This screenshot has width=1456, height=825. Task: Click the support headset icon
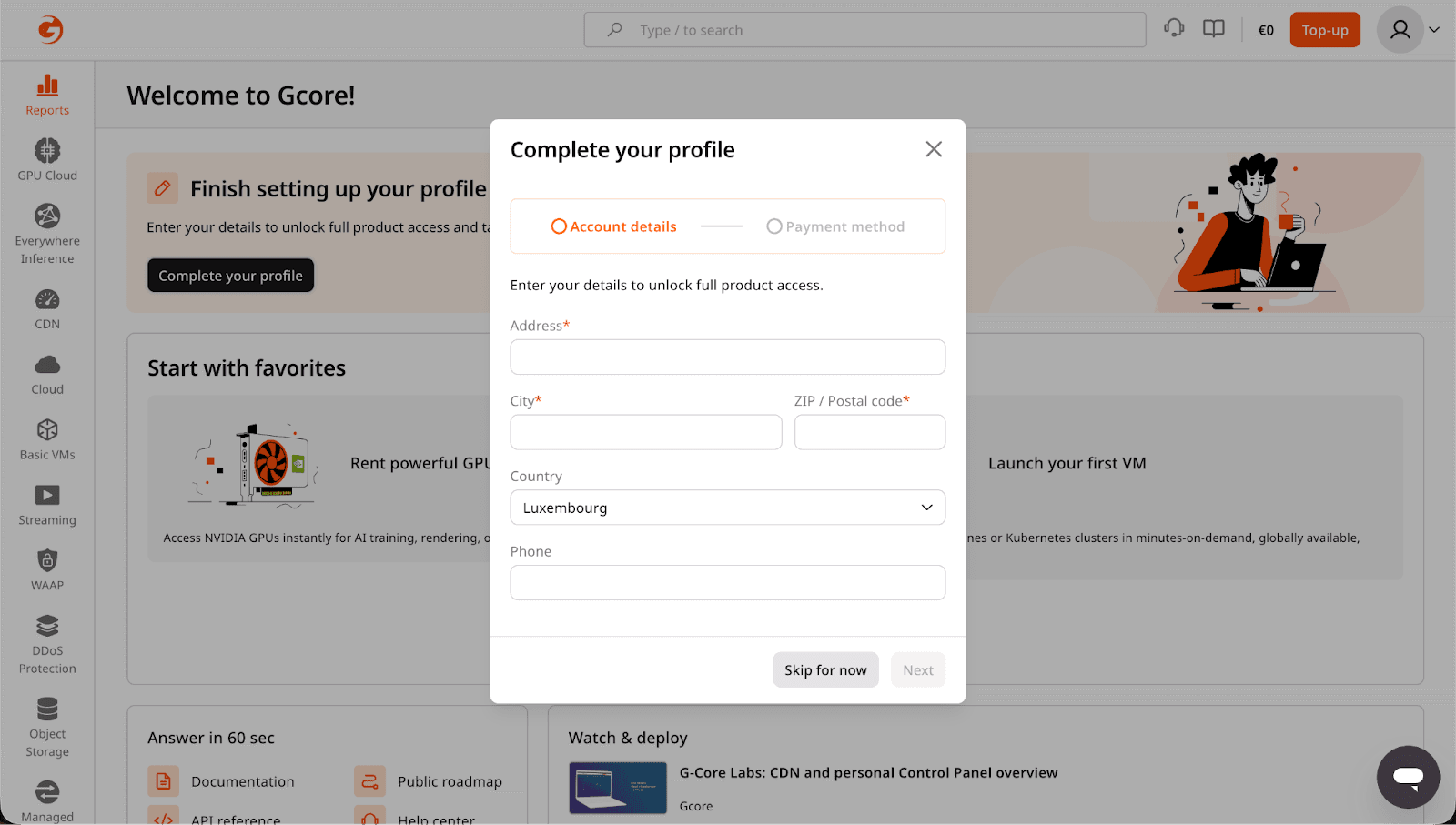click(x=1174, y=29)
